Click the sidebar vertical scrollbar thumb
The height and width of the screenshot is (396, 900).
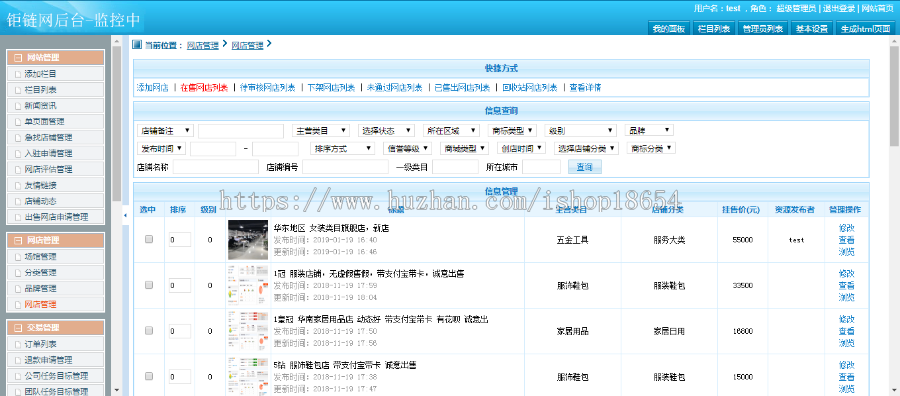coord(117,123)
